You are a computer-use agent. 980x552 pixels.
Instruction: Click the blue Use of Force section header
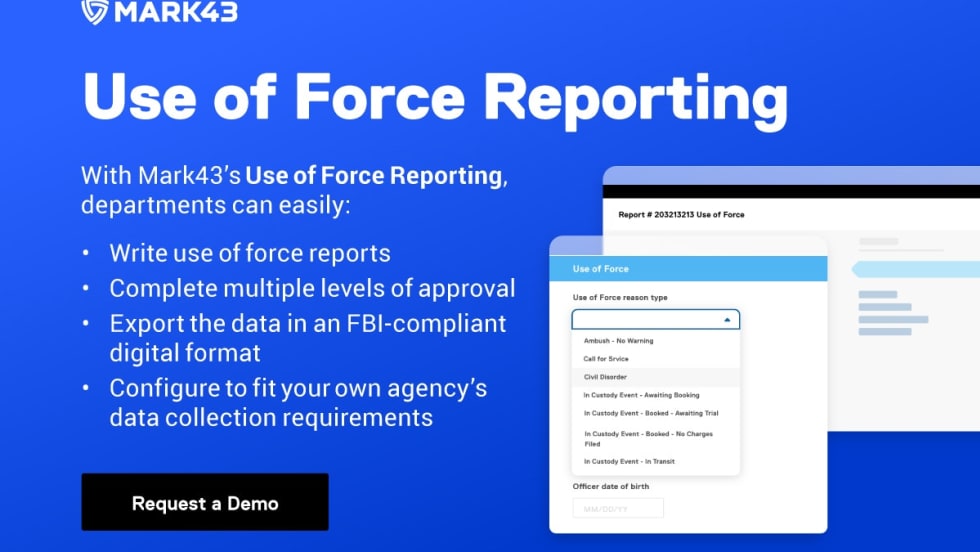pos(688,269)
